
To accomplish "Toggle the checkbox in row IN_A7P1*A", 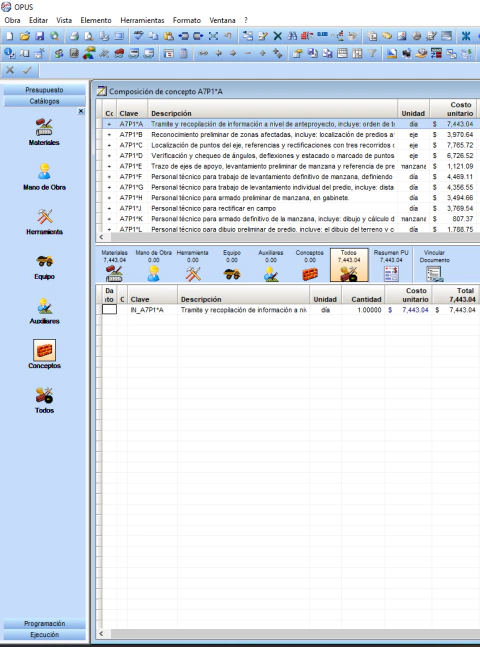I will point(109,309).
